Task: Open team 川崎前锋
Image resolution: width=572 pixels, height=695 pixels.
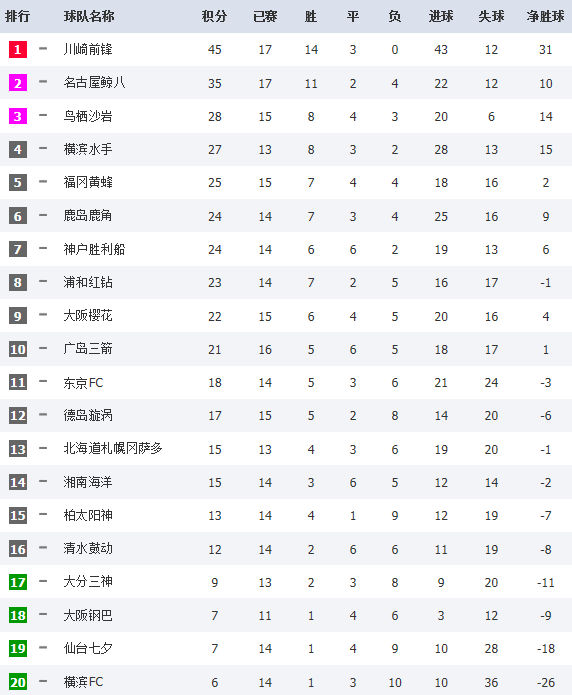Action: click(x=88, y=49)
